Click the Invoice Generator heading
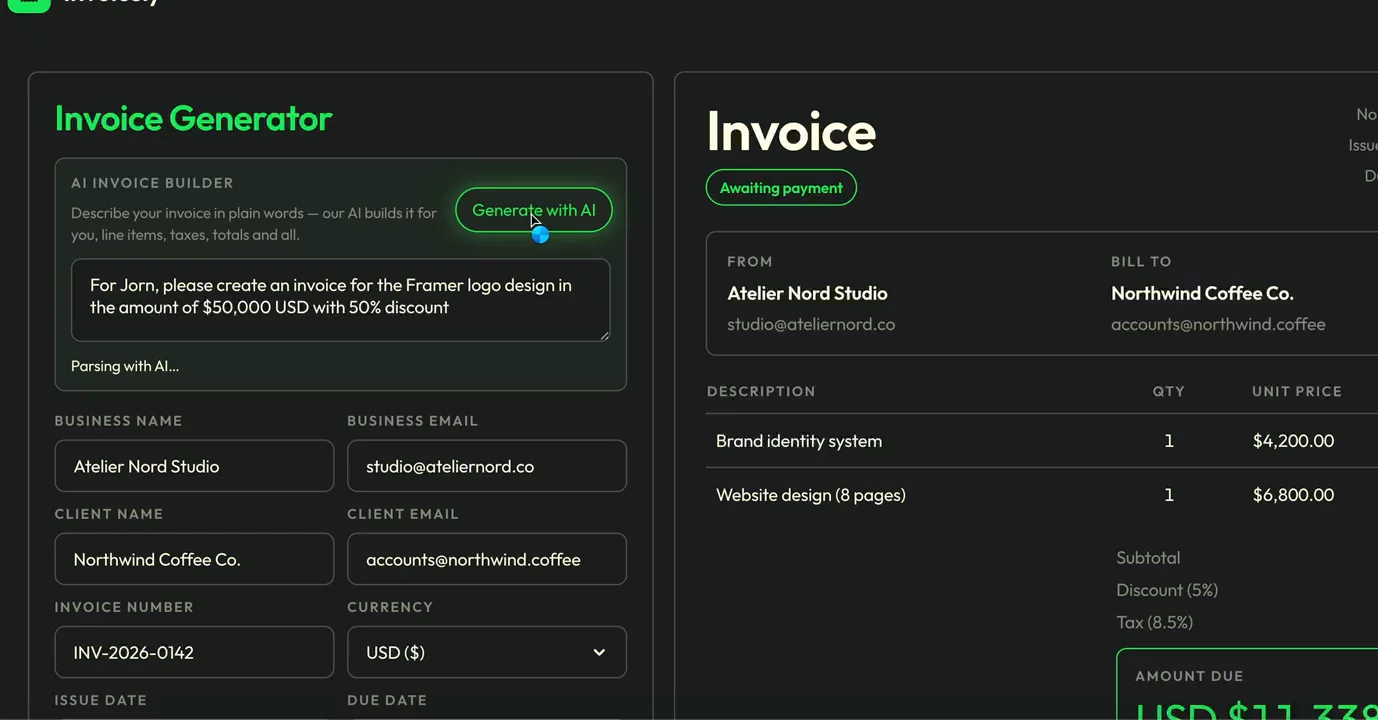 (x=193, y=118)
